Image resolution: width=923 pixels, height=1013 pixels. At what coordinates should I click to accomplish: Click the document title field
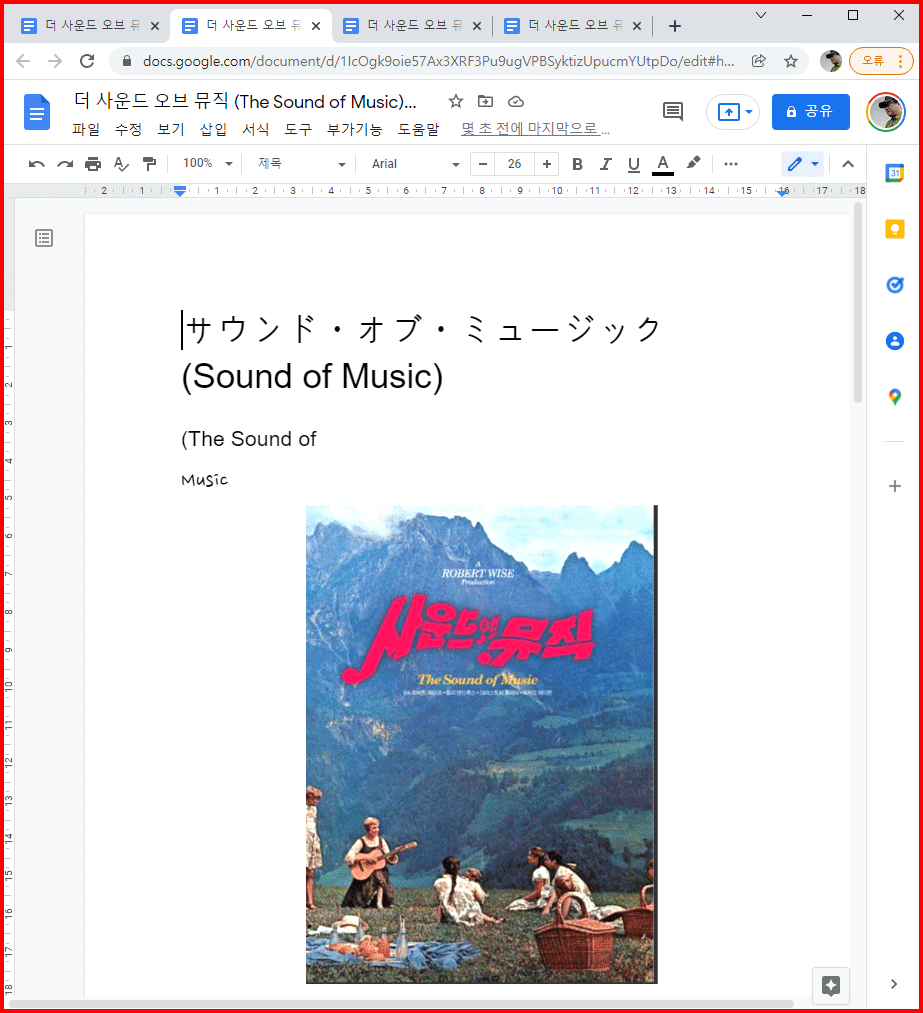pyautogui.click(x=245, y=101)
